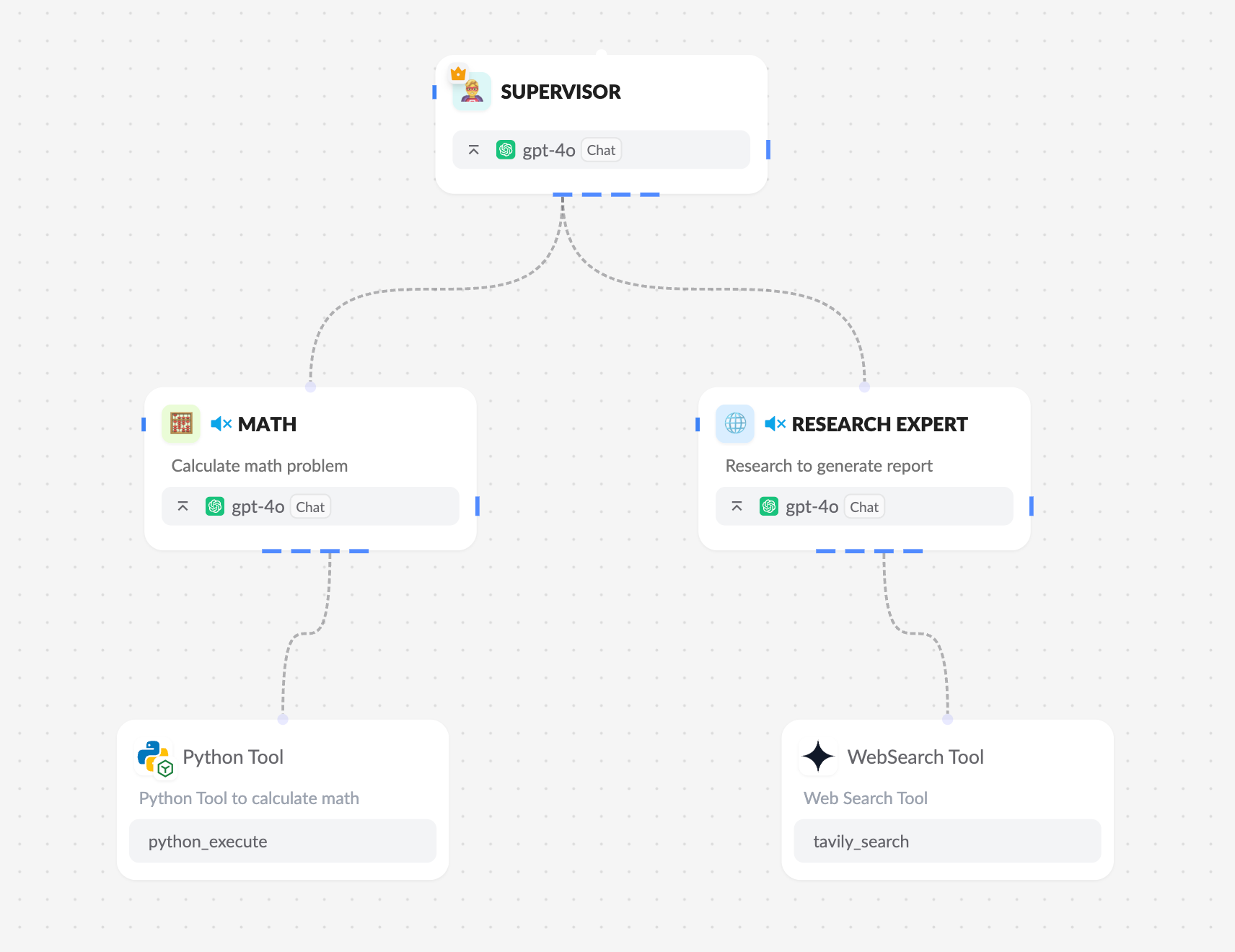Click the Supervisor agent avatar icon

[x=473, y=92]
